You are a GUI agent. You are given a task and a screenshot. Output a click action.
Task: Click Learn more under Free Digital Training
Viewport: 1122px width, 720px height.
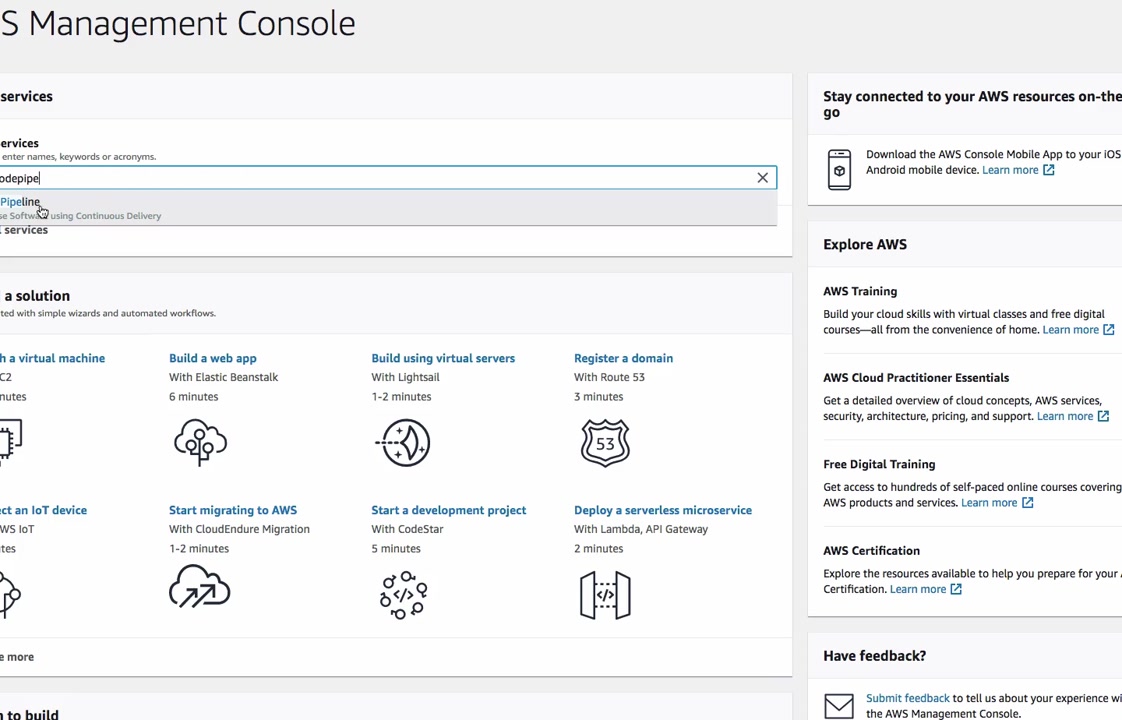tap(989, 503)
